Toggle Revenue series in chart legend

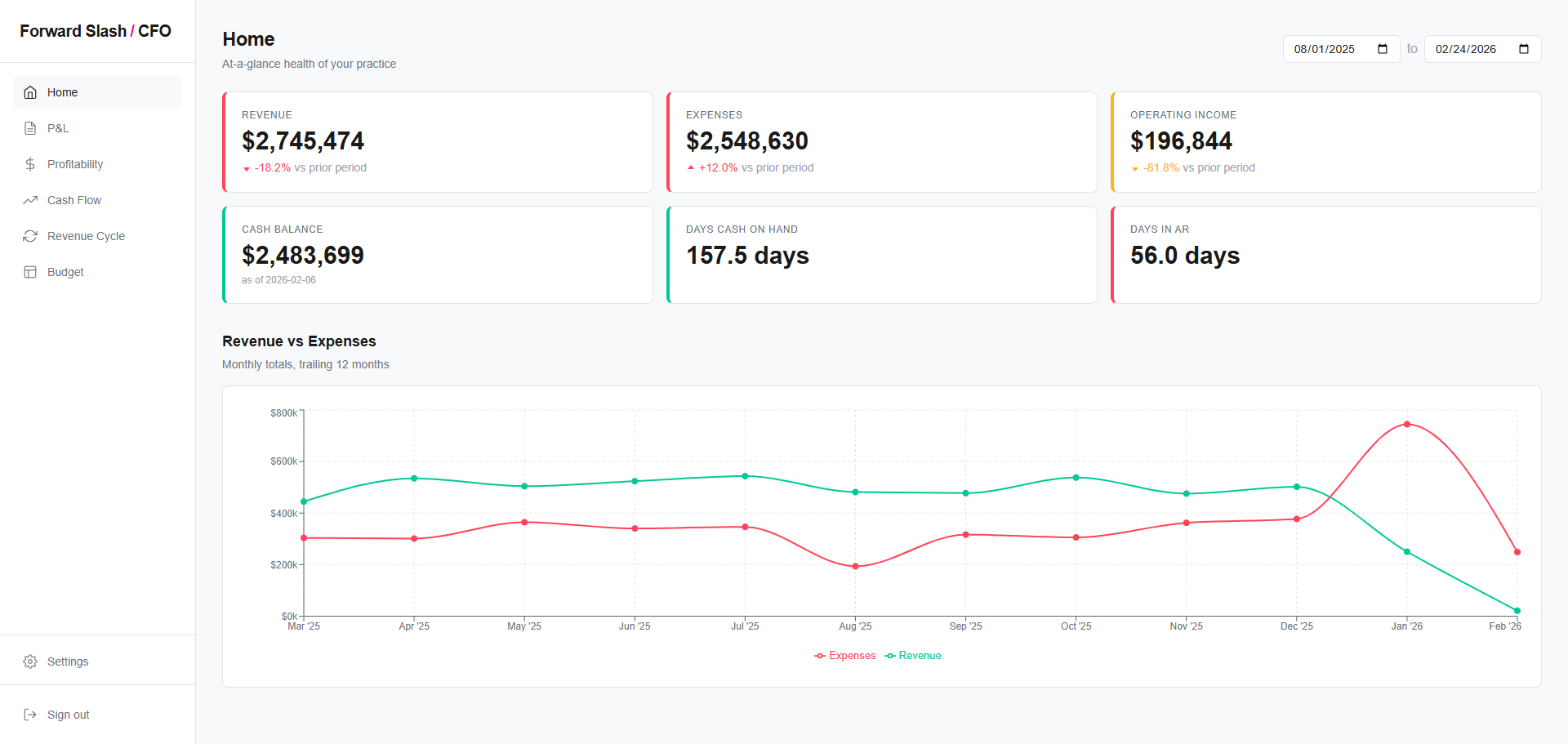[913, 656]
